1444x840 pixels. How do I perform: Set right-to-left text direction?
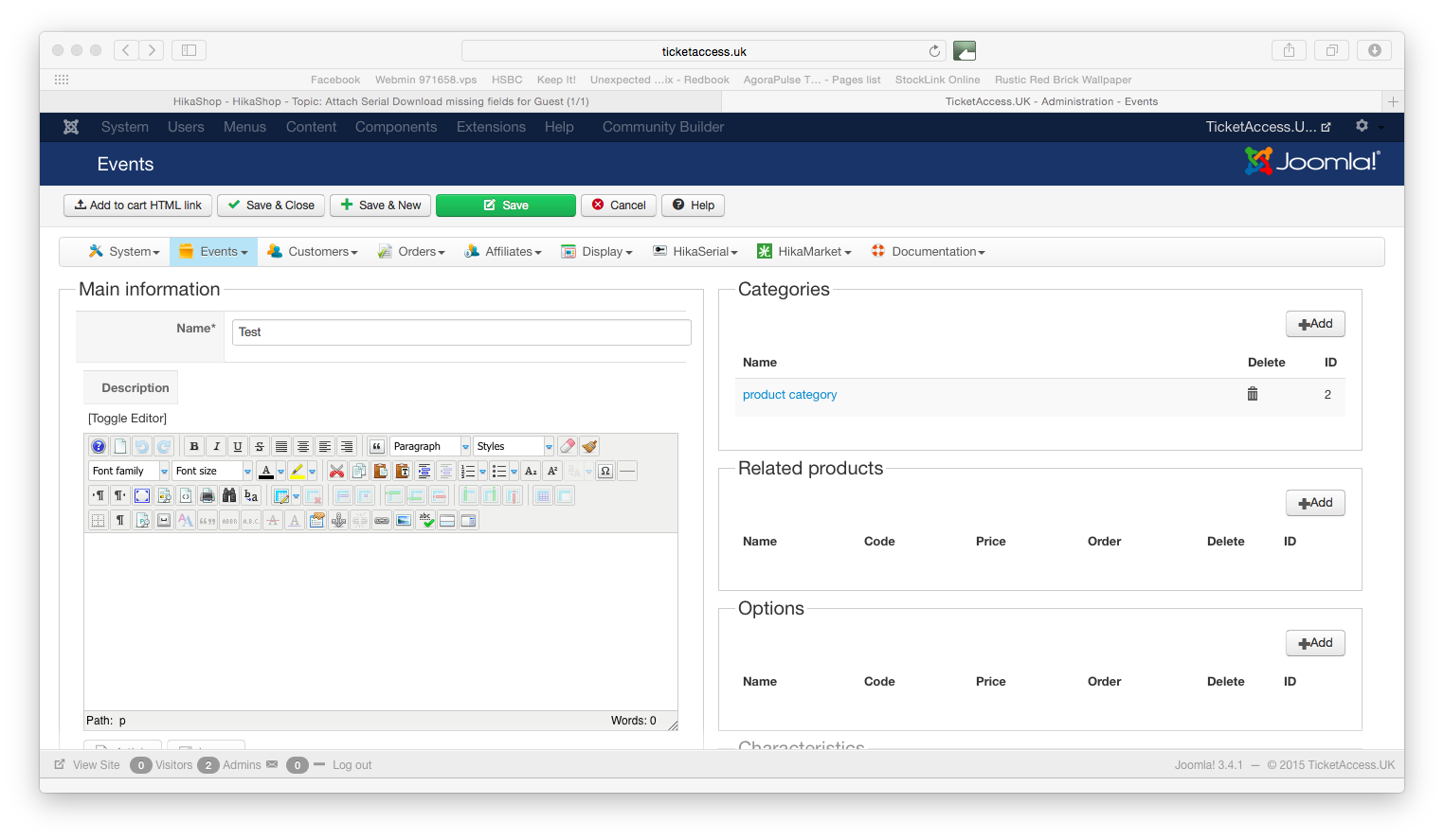tap(120, 495)
